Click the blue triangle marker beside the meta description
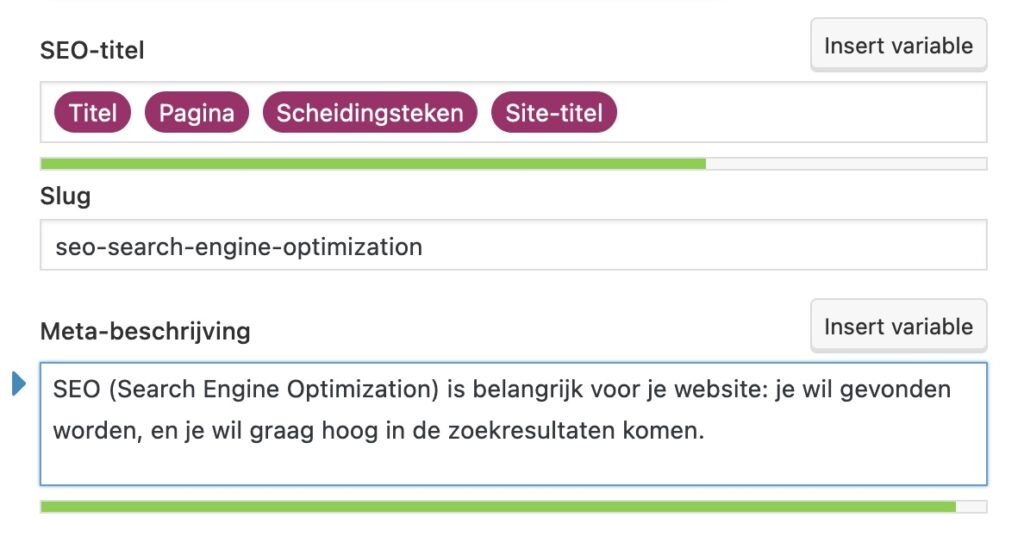This screenshot has width=1024, height=555. (18, 383)
